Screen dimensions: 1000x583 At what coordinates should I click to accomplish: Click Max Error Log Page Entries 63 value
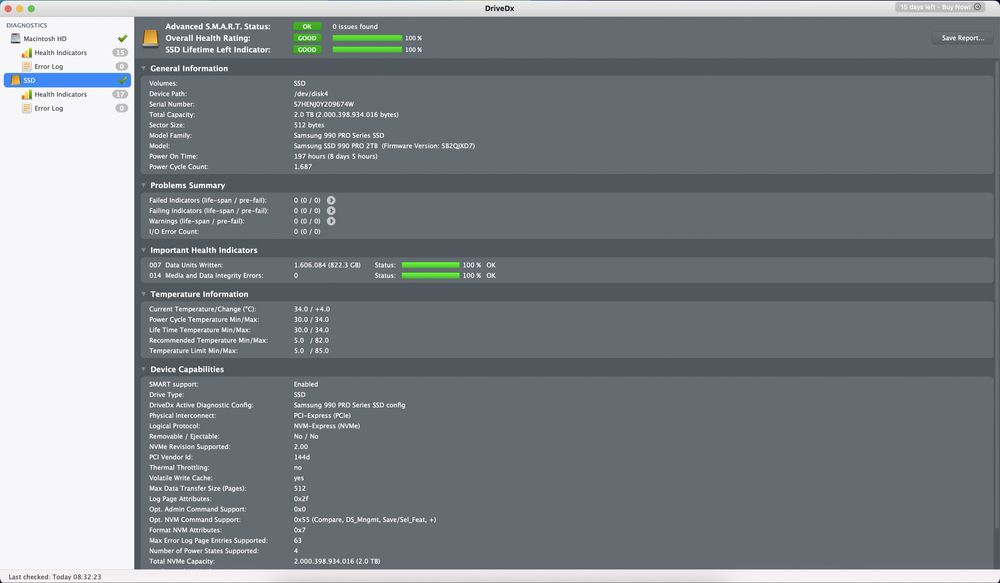[298, 541]
